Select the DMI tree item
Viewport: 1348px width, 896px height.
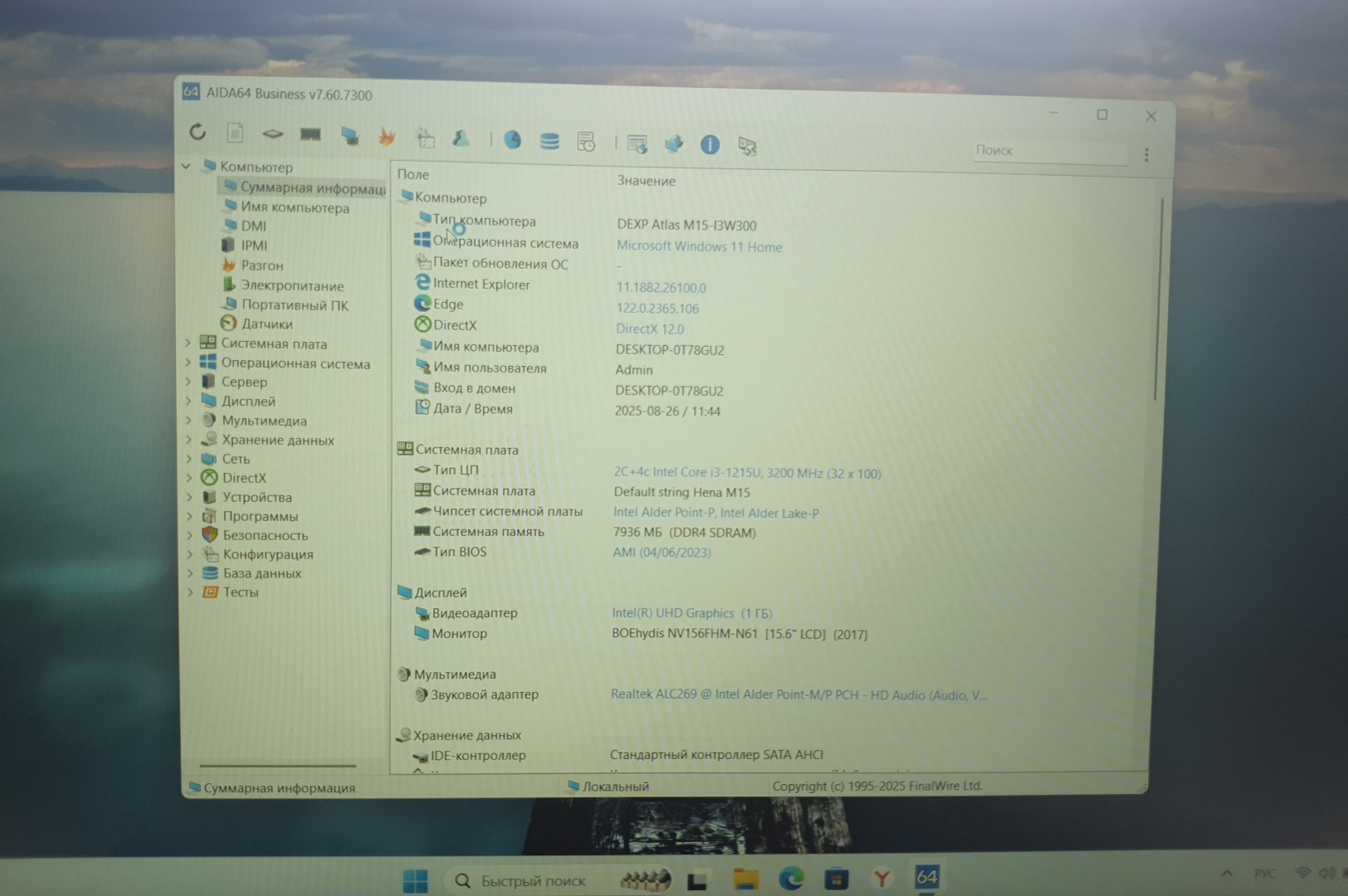244,226
